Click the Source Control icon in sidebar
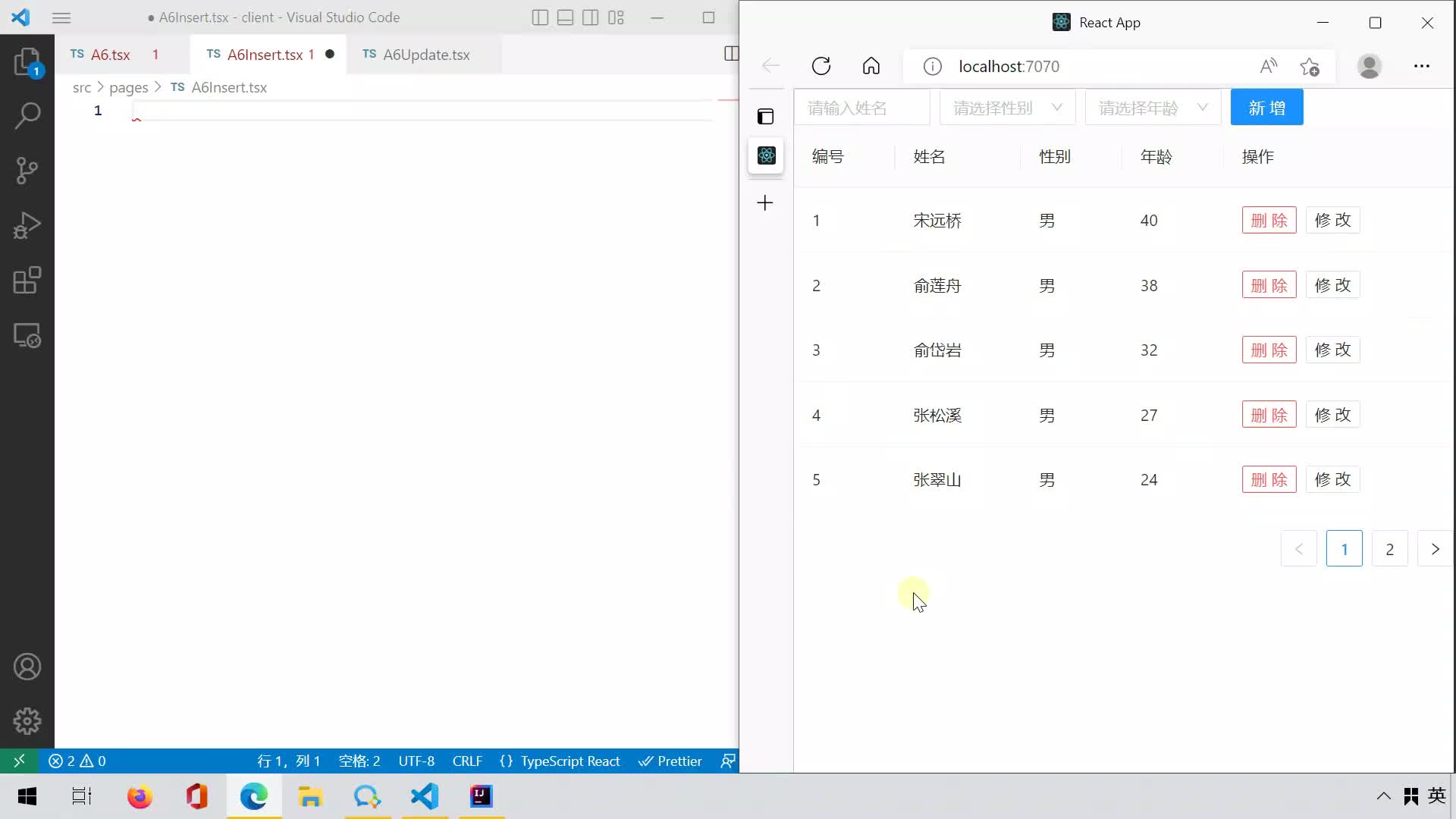Image resolution: width=1456 pixels, height=819 pixels. (27, 170)
